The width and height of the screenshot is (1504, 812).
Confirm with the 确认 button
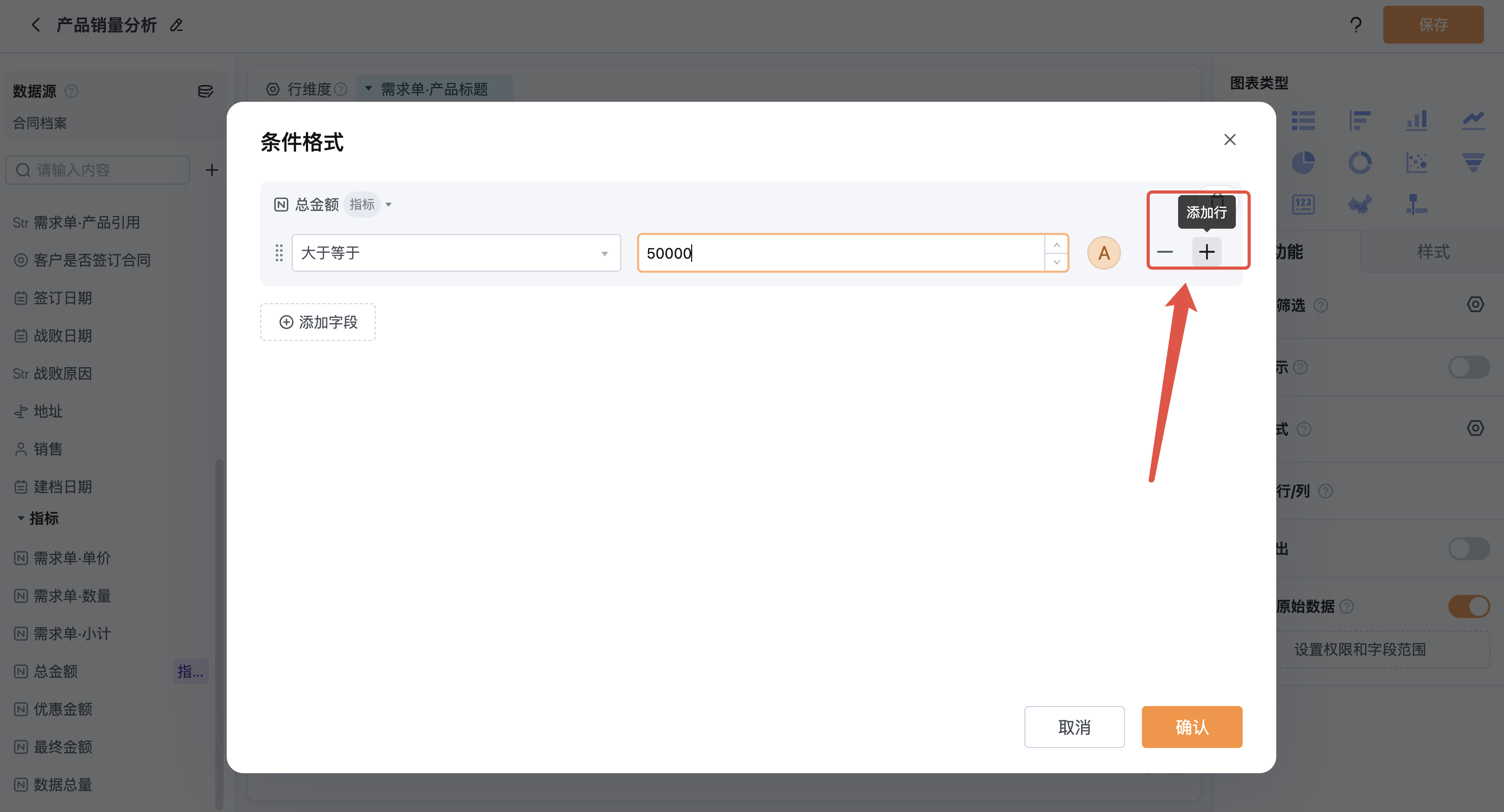1192,727
